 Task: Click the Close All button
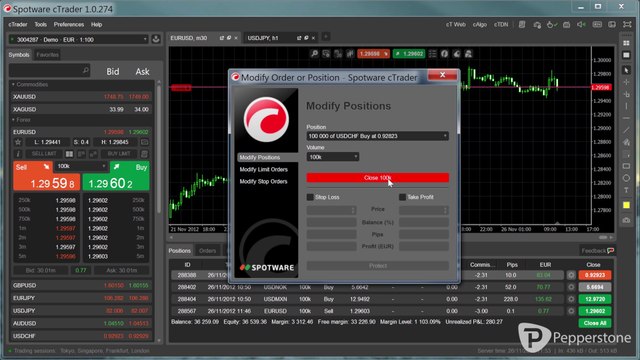click(595, 323)
